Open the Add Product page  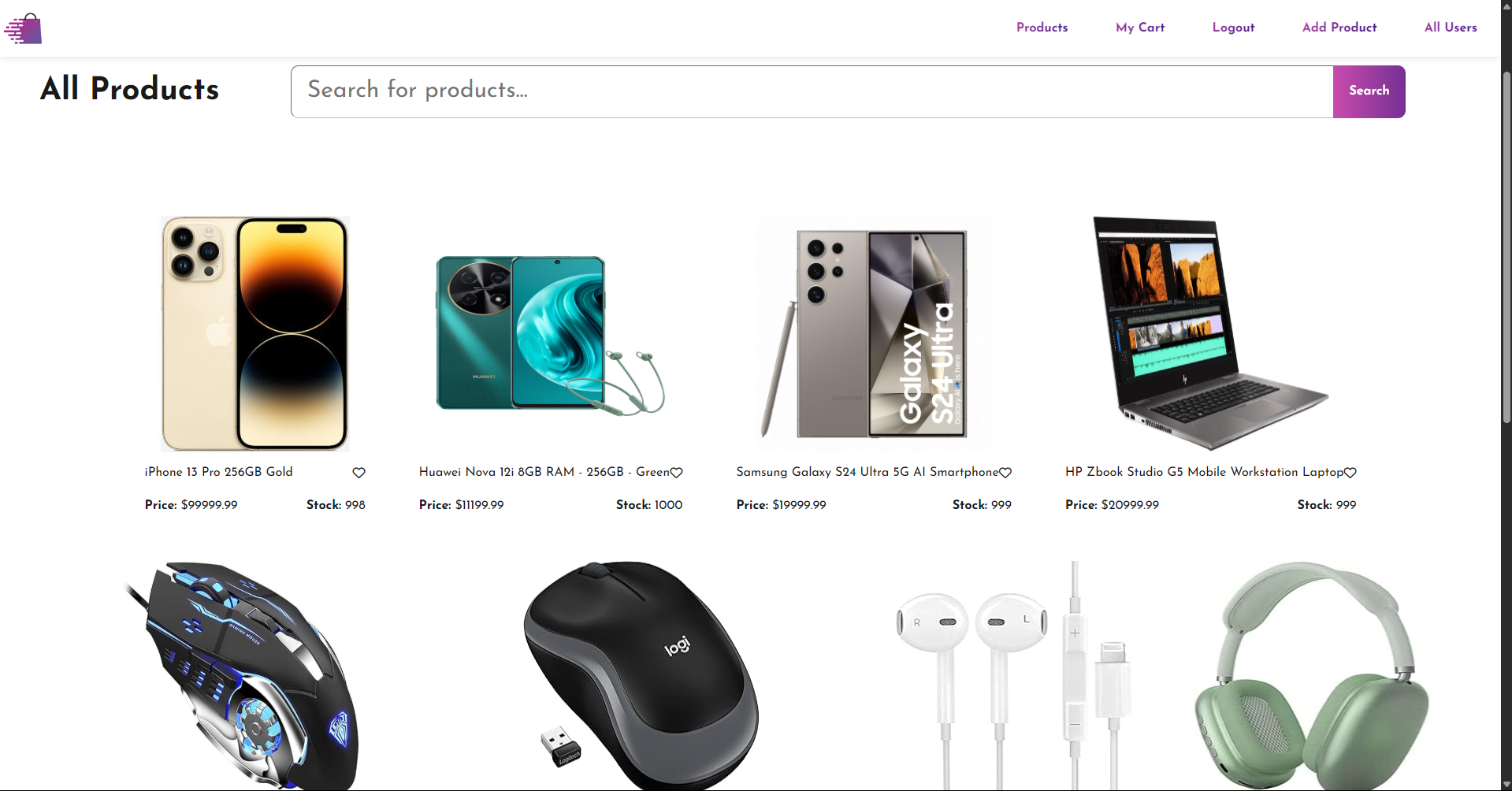[x=1339, y=28]
